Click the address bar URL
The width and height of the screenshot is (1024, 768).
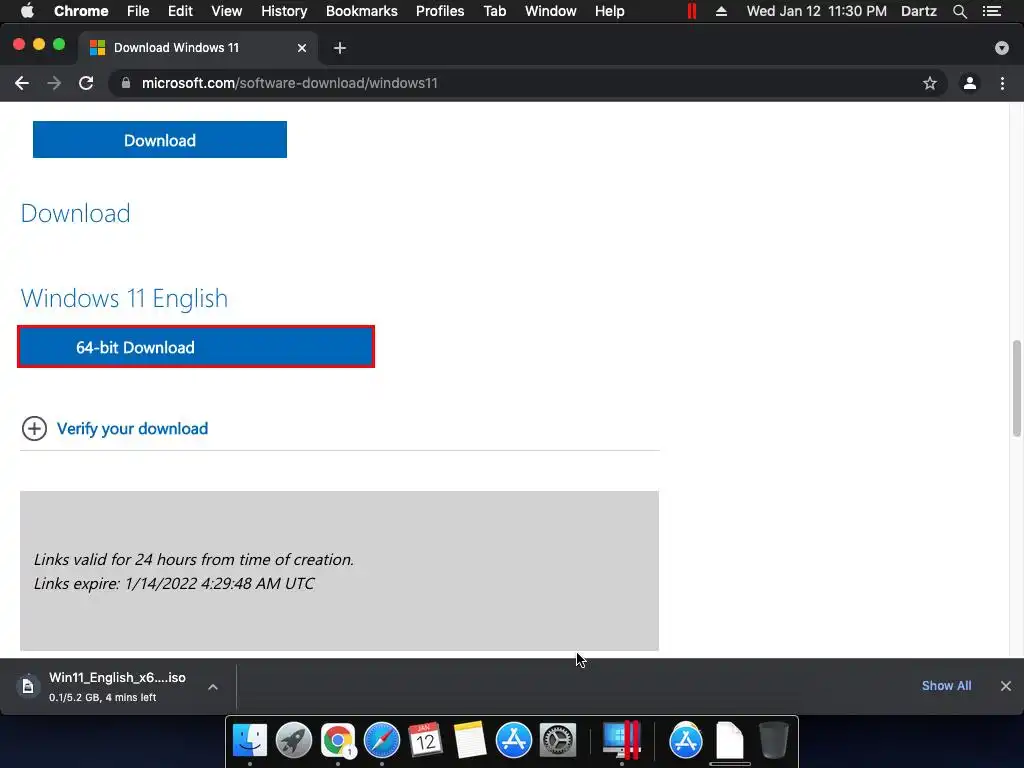(x=290, y=83)
